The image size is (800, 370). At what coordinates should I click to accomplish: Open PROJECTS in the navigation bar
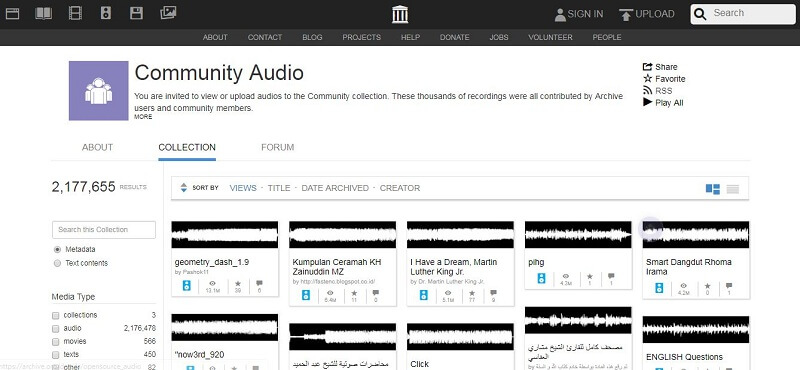[x=362, y=37]
